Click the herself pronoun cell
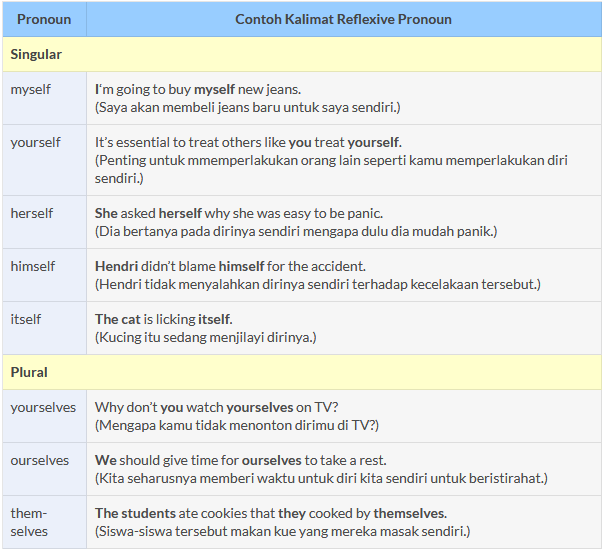The width and height of the screenshot is (604, 552). coord(32,213)
